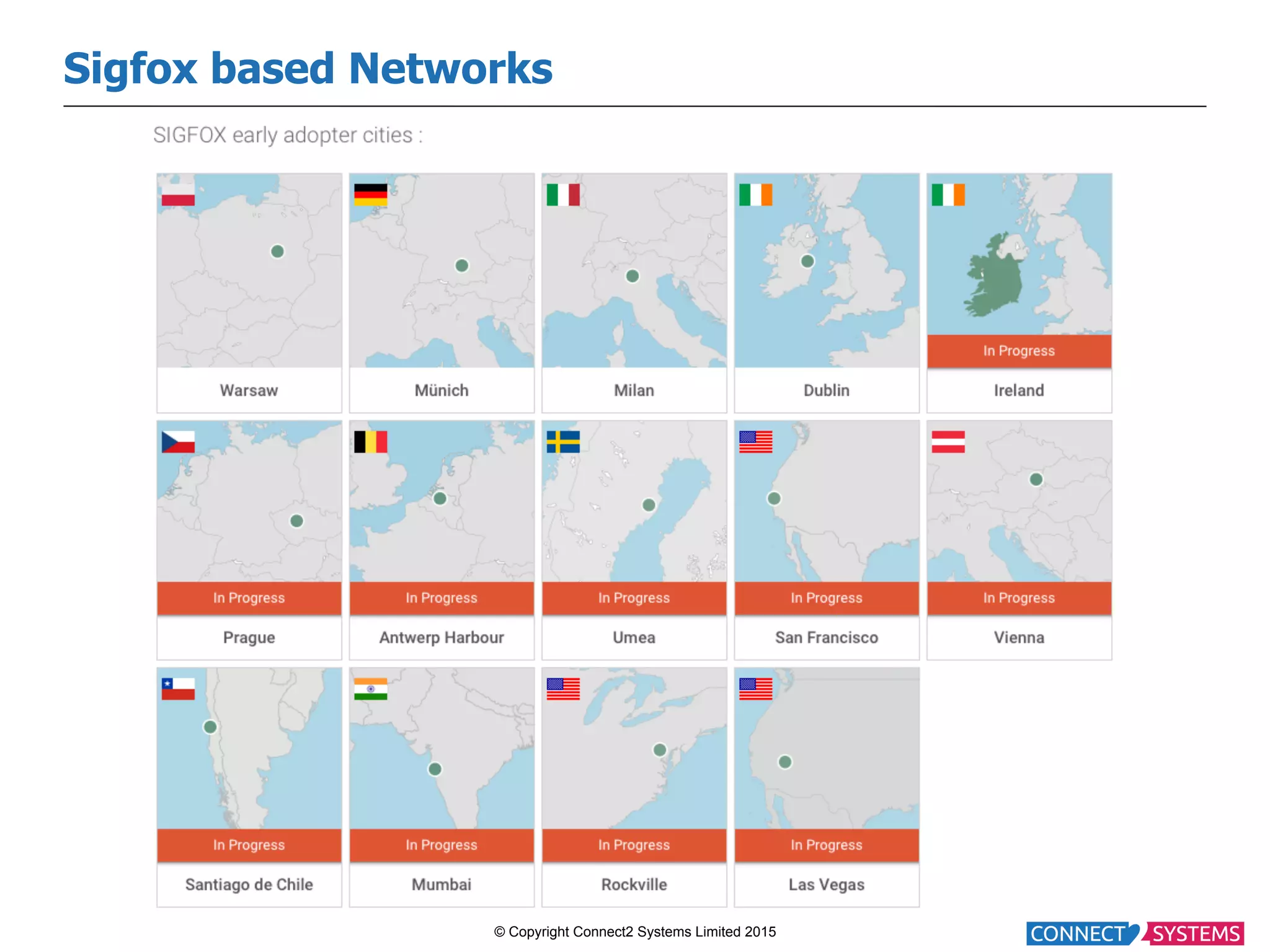This screenshot has width=1270, height=952.
Task: Click the Czech flag on Prague card
Action: pos(178,442)
